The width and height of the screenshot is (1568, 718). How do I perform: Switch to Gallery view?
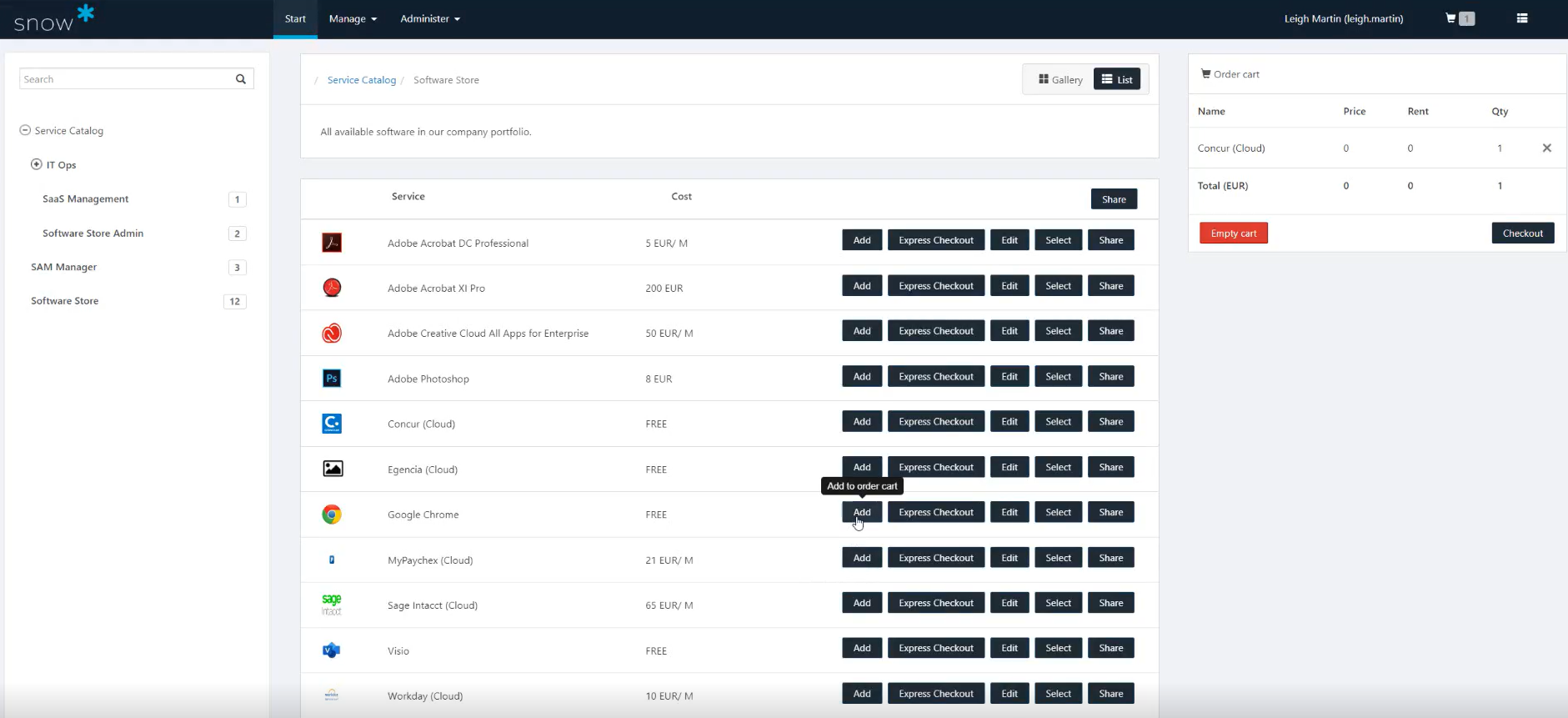[x=1060, y=80]
